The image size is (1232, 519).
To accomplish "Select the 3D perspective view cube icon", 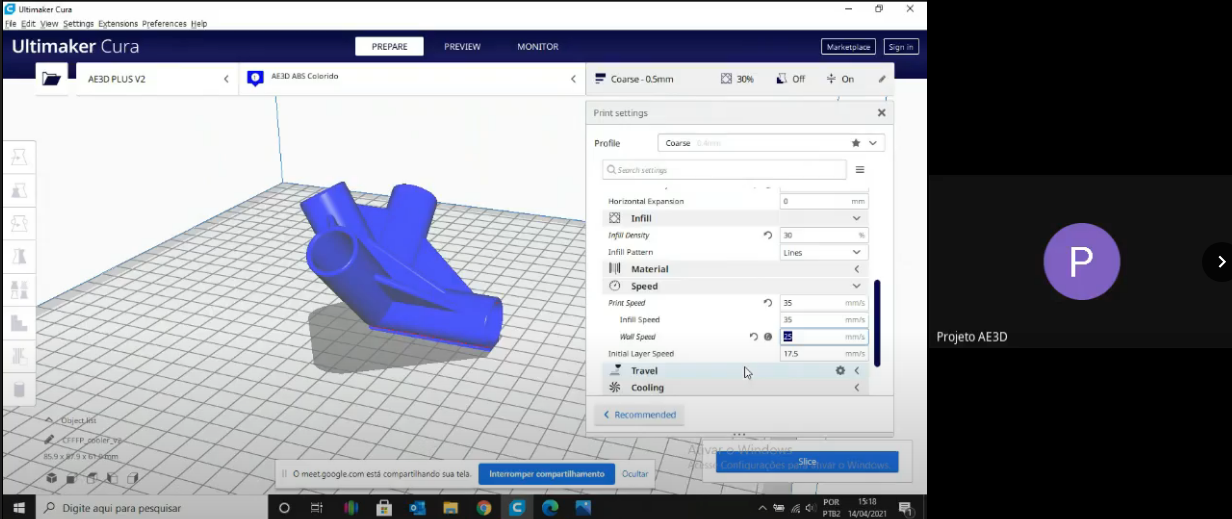I will pos(51,478).
